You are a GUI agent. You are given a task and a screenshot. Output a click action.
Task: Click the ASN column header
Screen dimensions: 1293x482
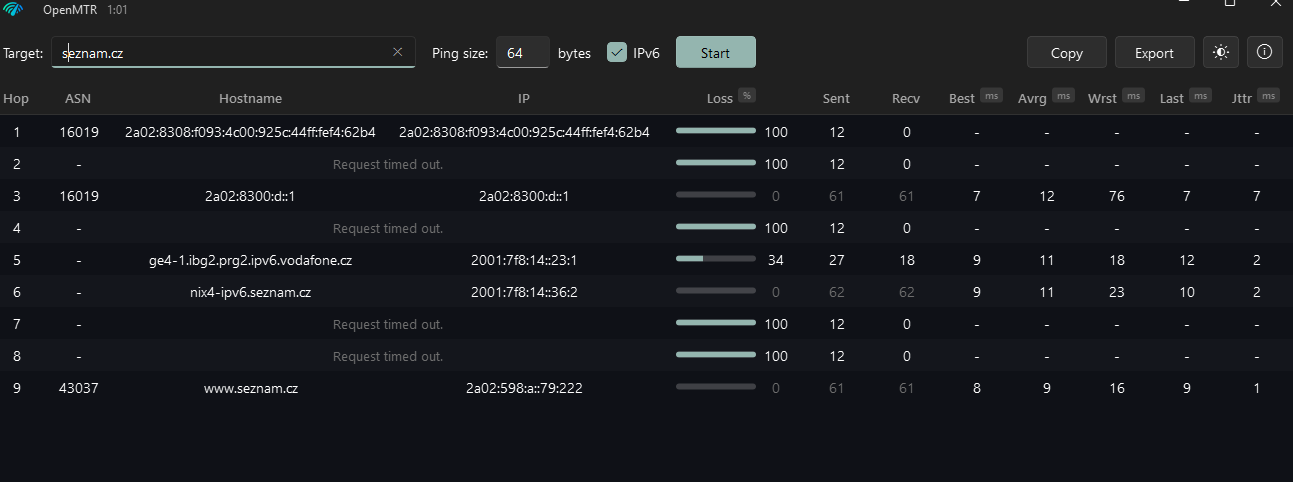point(78,98)
